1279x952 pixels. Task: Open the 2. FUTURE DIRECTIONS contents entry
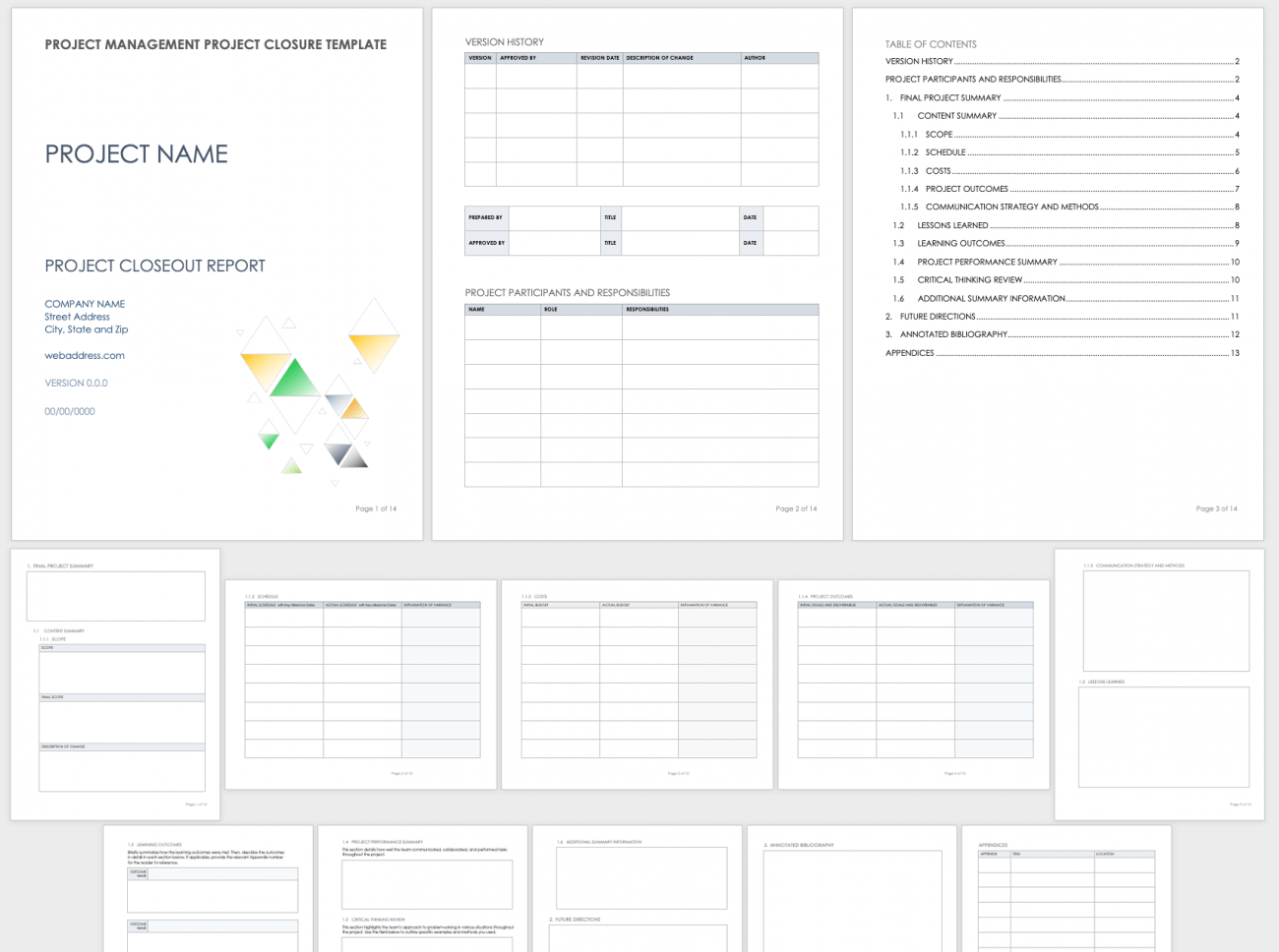pos(1063,317)
